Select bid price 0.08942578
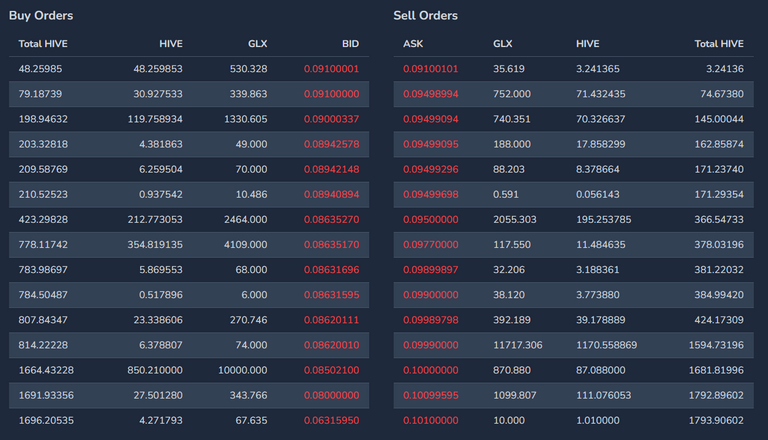The image size is (768, 440). 332,145
